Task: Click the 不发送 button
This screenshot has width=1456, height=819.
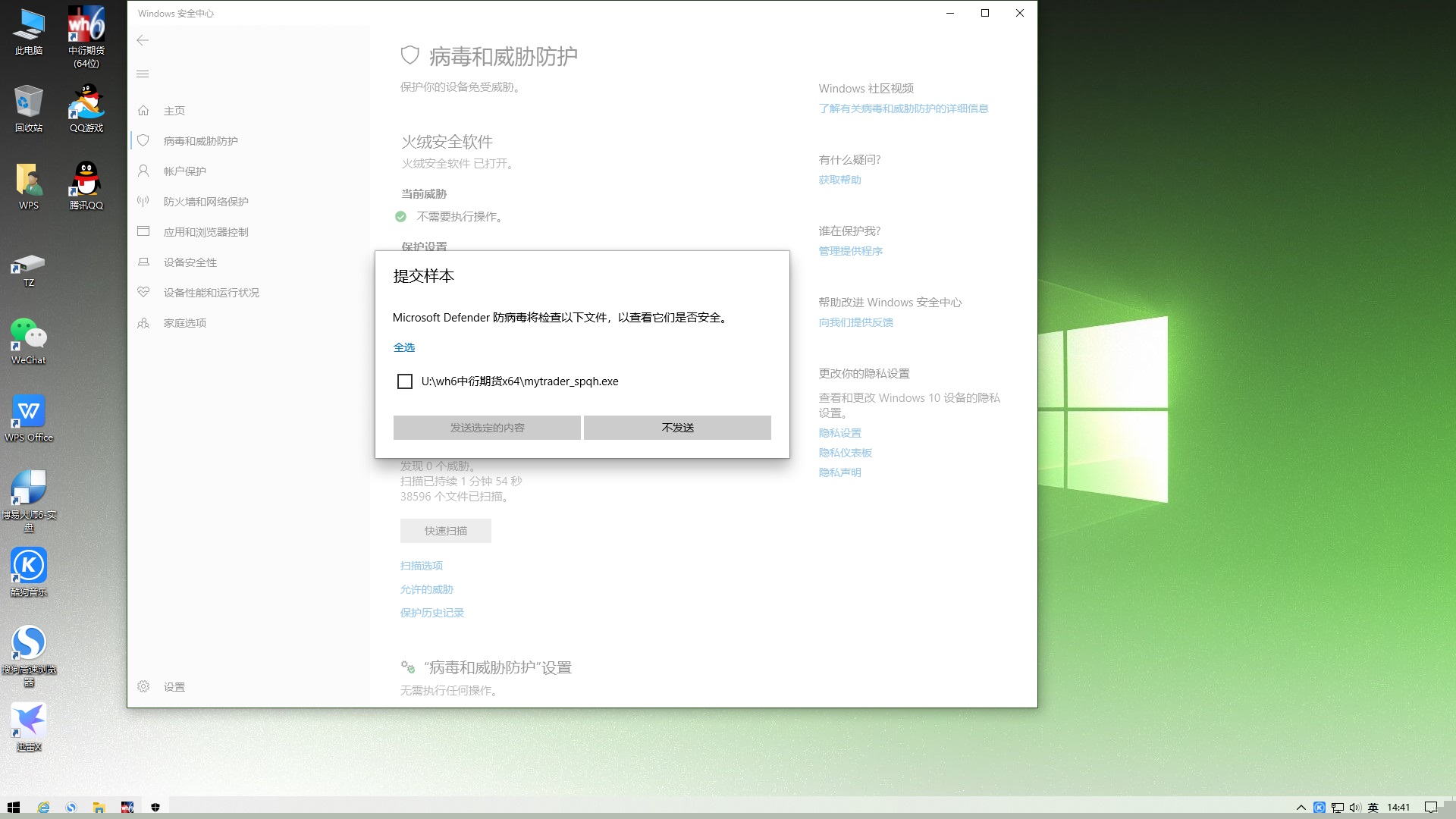Action: pos(677,428)
